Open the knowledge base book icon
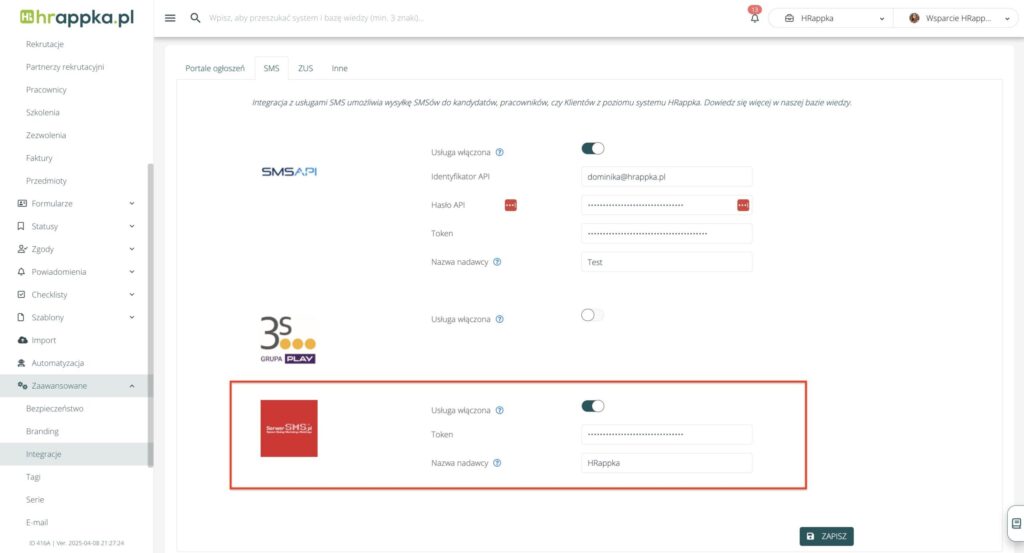Viewport: 1024px width, 553px height. pos(1015,523)
